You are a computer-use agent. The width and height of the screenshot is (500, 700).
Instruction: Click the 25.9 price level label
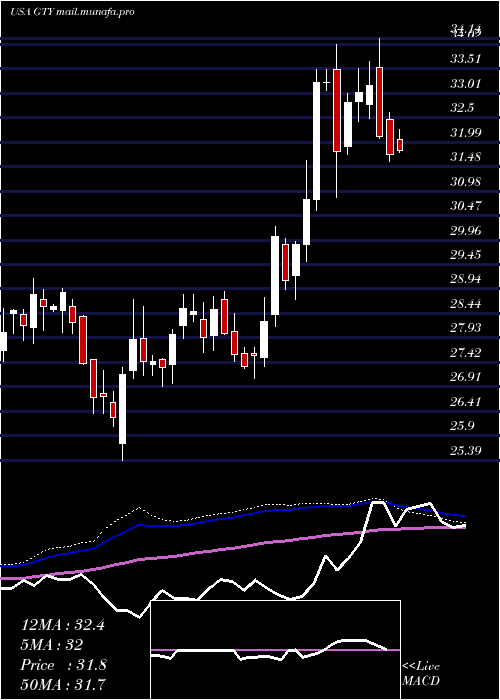point(464,426)
